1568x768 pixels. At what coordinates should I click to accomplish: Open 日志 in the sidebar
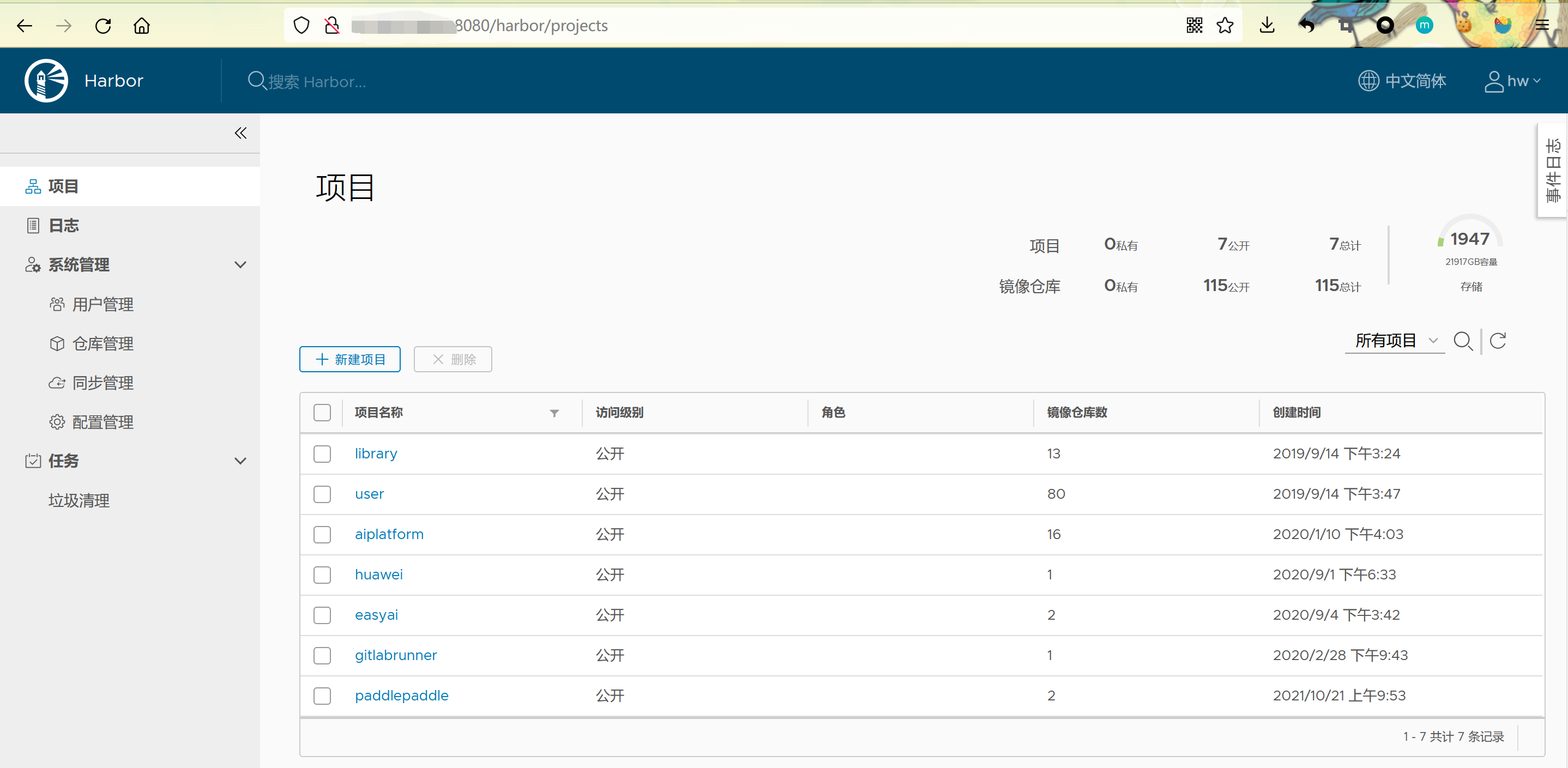click(63, 226)
